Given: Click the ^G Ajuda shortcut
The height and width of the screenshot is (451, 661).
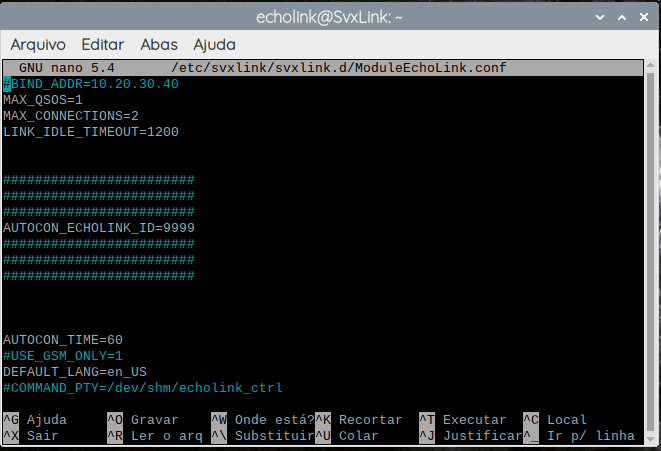Looking at the screenshot, I should point(35,420).
